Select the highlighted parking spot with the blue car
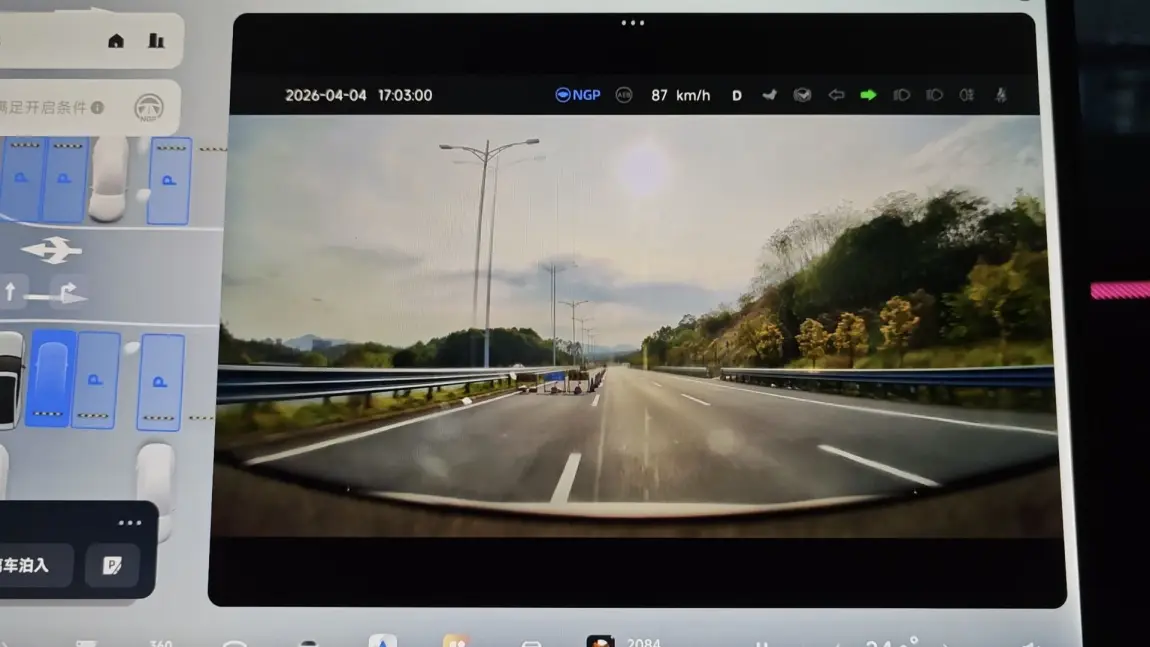 [x=50, y=379]
